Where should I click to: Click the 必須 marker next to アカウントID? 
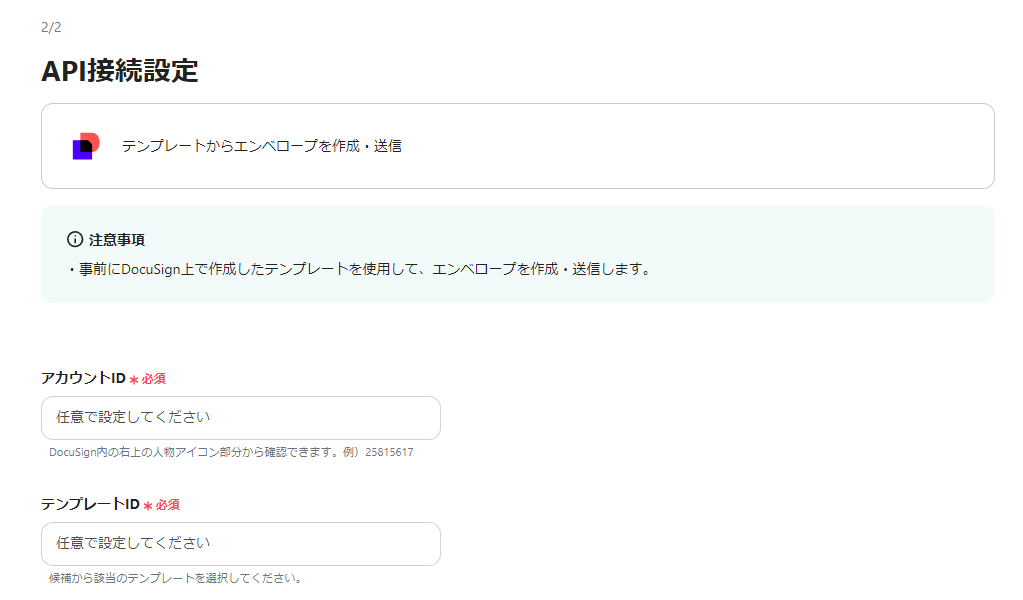(x=150, y=378)
